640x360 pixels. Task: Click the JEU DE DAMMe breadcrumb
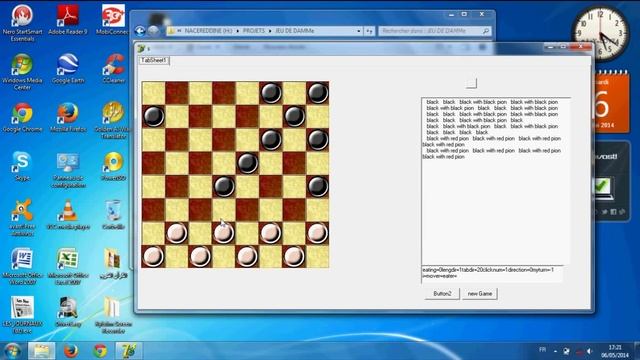coord(294,31)
